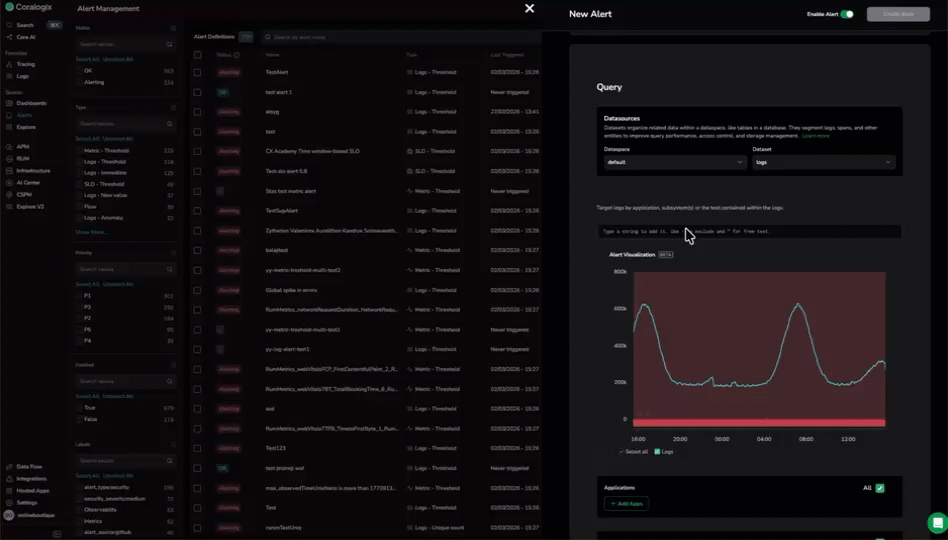This screenshot has height=540, width=948.
Task: Click the Integrations sidebar icon
Action: coord(10,479)
